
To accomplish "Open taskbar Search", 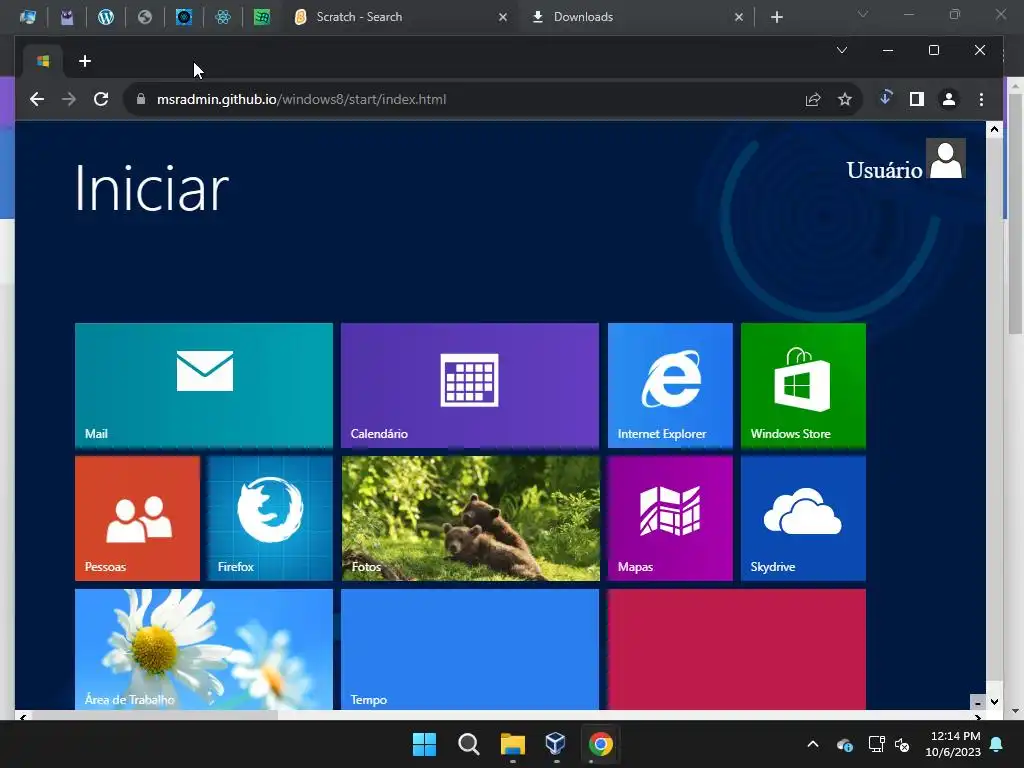I will tap(469, 744).
